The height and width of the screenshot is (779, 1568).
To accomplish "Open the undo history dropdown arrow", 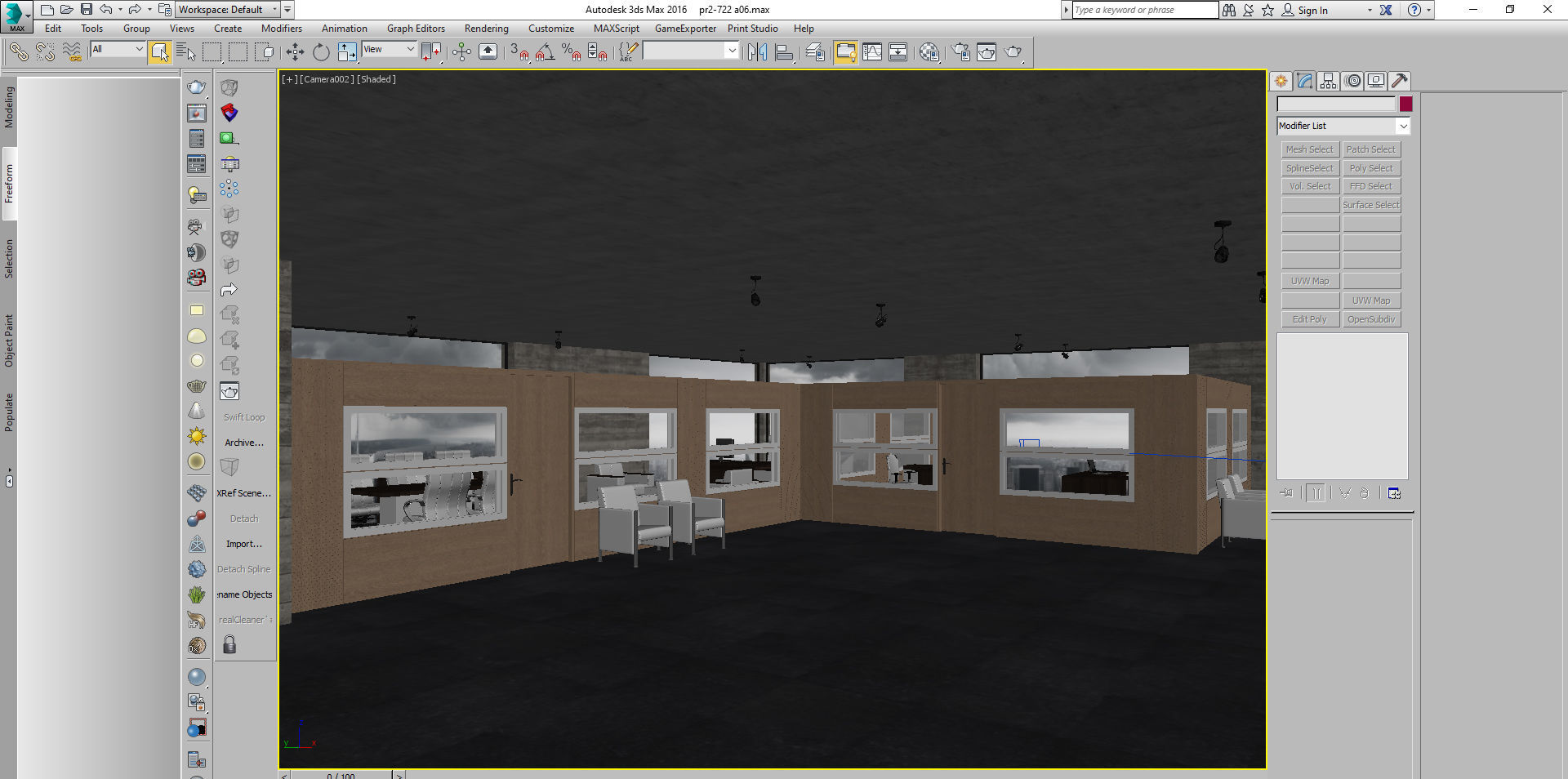I will coord(120,10).
